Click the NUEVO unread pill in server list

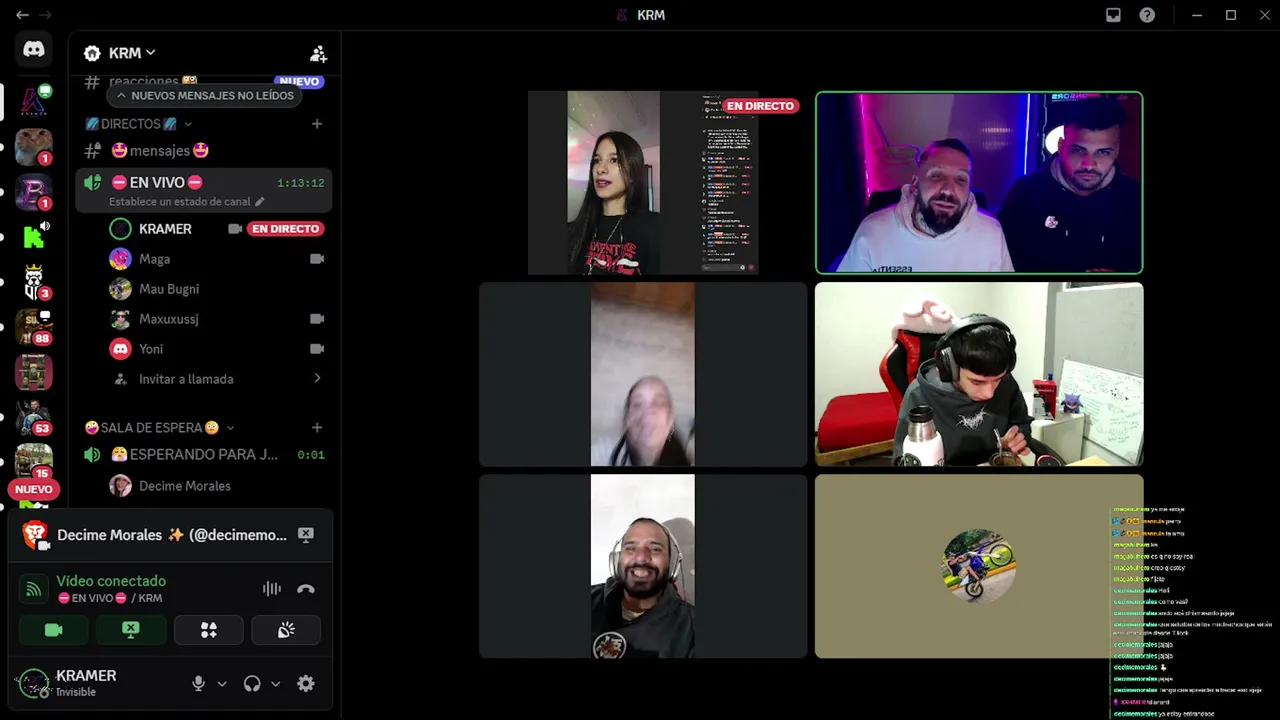coord(34,490)
